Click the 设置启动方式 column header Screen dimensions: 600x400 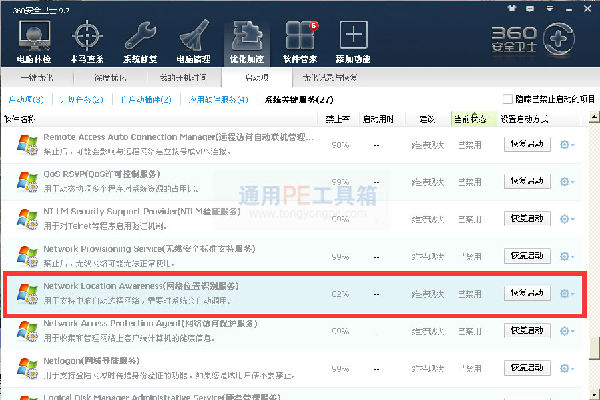524,119
